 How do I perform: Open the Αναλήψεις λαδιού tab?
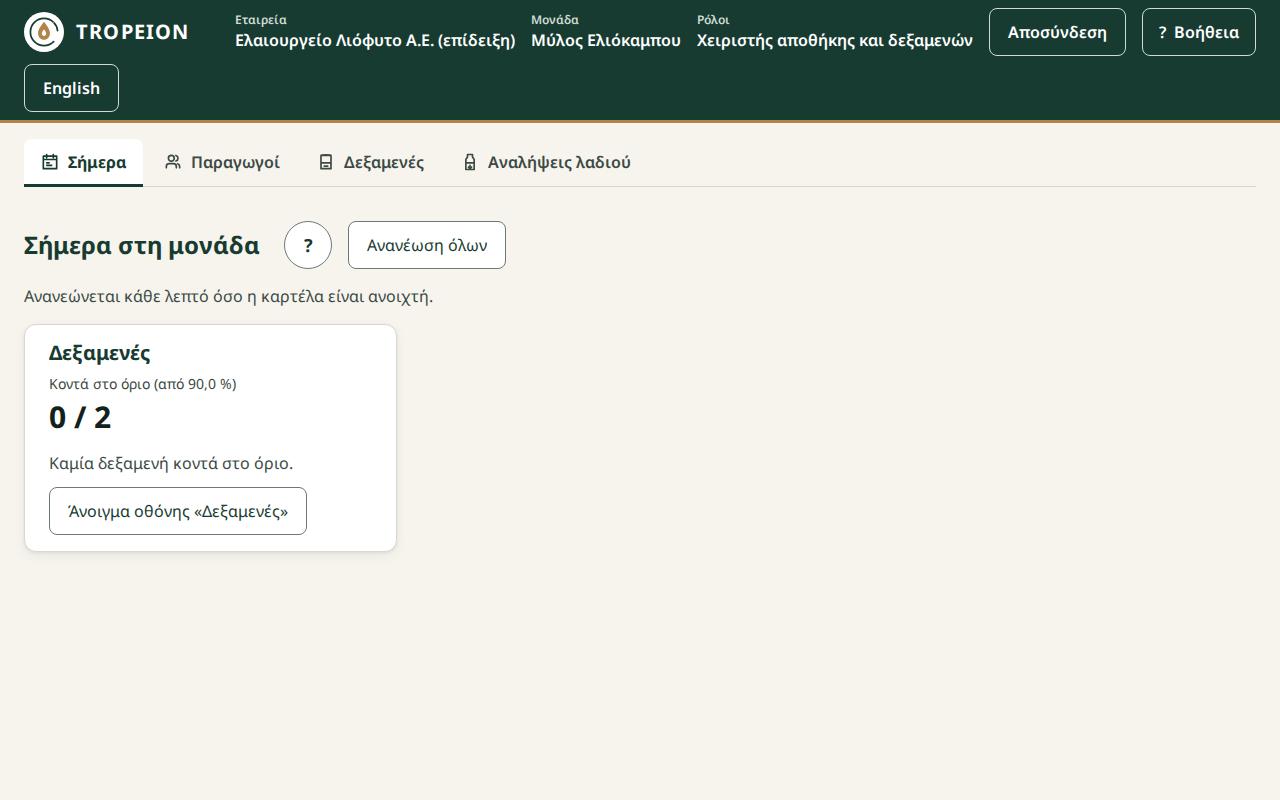coord(546,162)
